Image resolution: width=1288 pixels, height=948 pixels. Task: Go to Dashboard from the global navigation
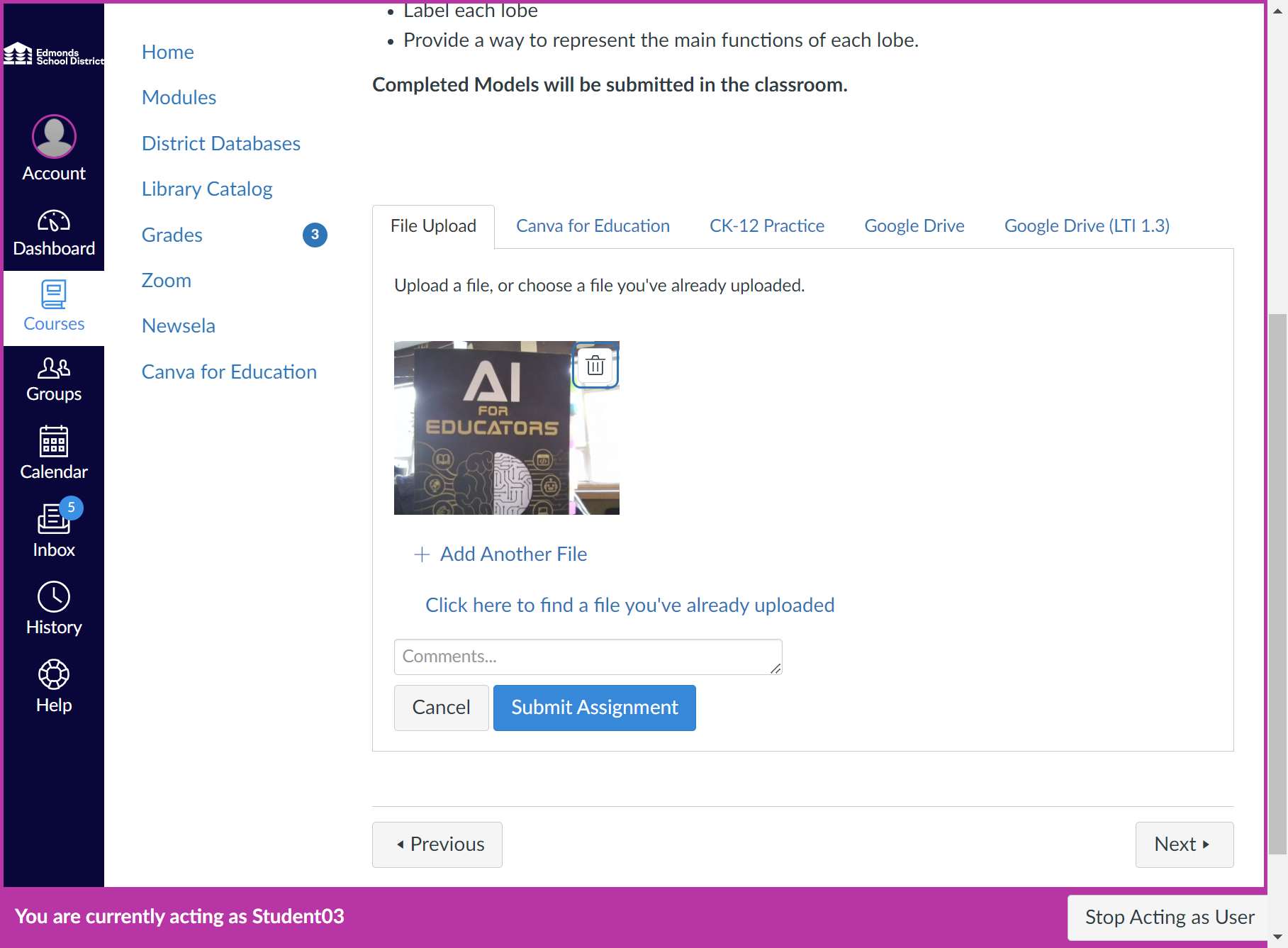click(54, 233)
